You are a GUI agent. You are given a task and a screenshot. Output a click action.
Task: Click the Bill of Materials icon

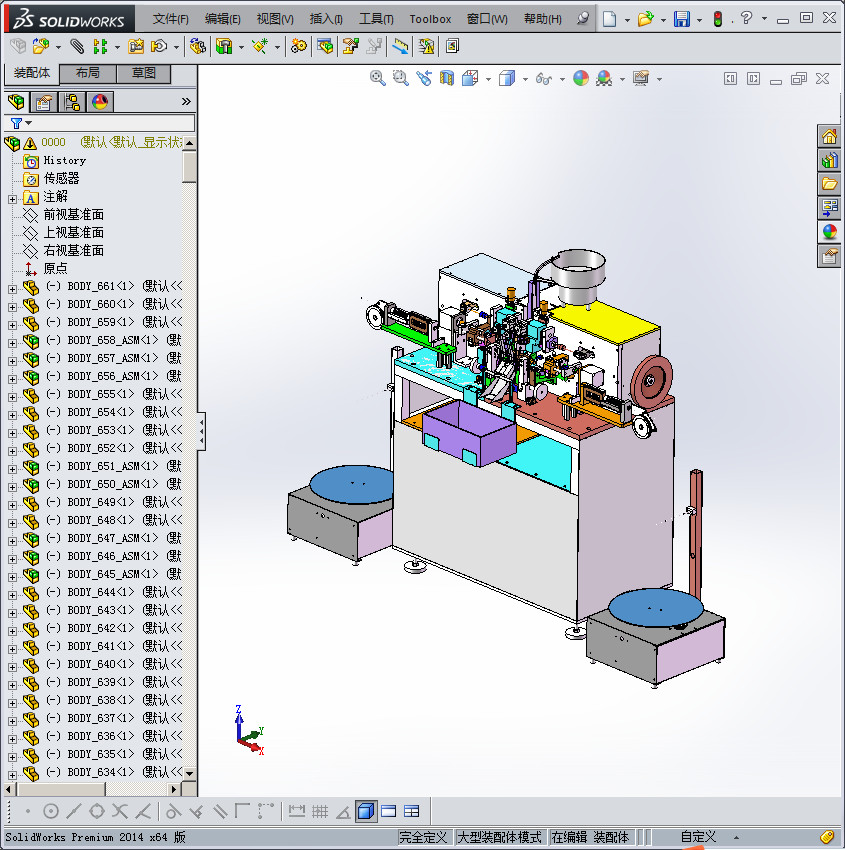pyautogui.click(x=325, y=47)
